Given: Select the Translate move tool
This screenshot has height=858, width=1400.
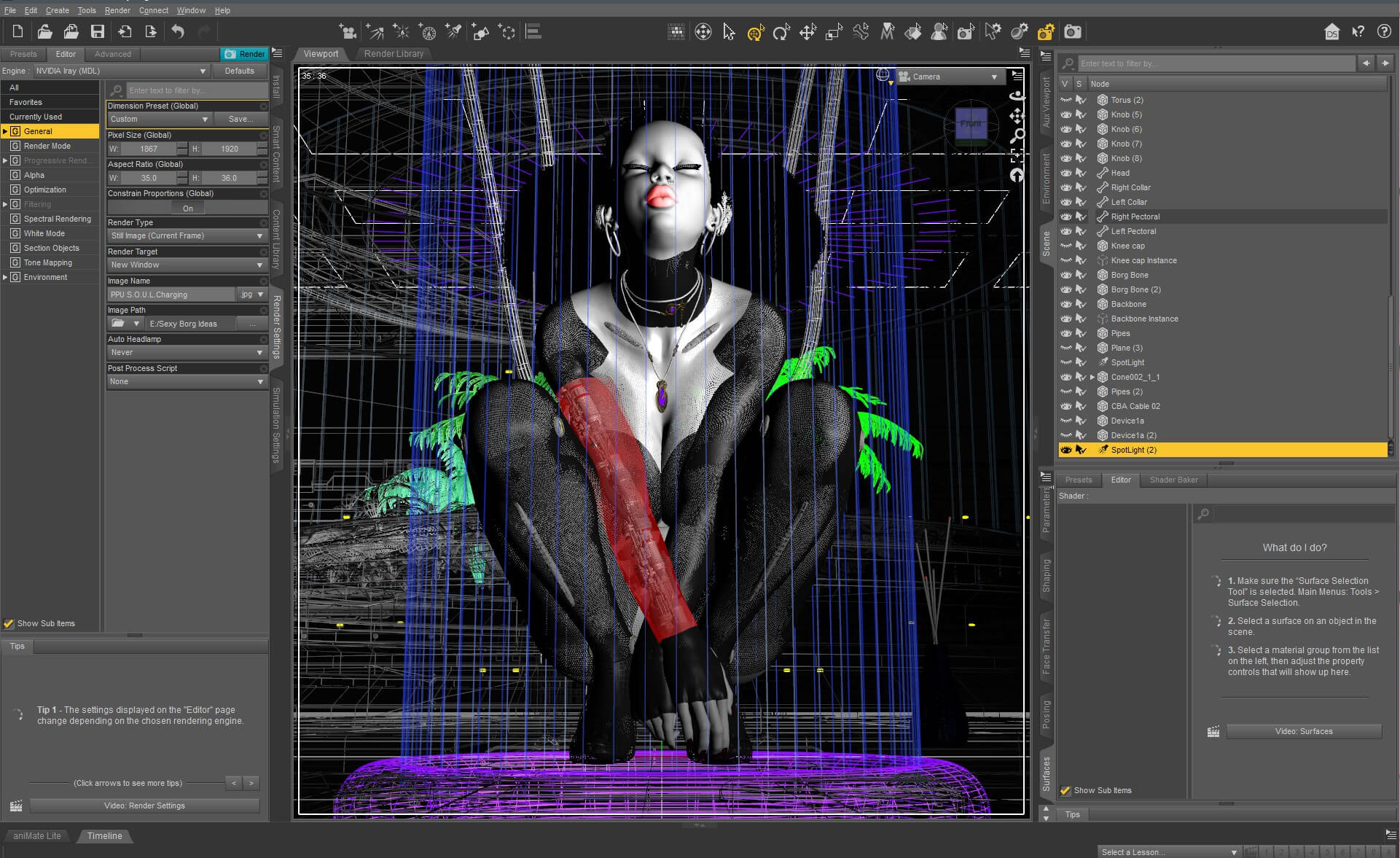Looking at the screenshot, I should click(807, 31).
